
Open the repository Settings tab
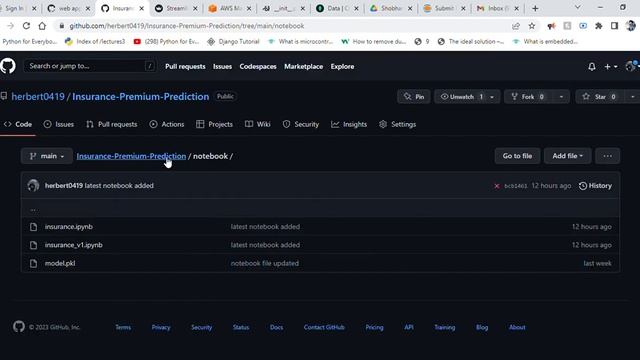[x=398, y=124]
